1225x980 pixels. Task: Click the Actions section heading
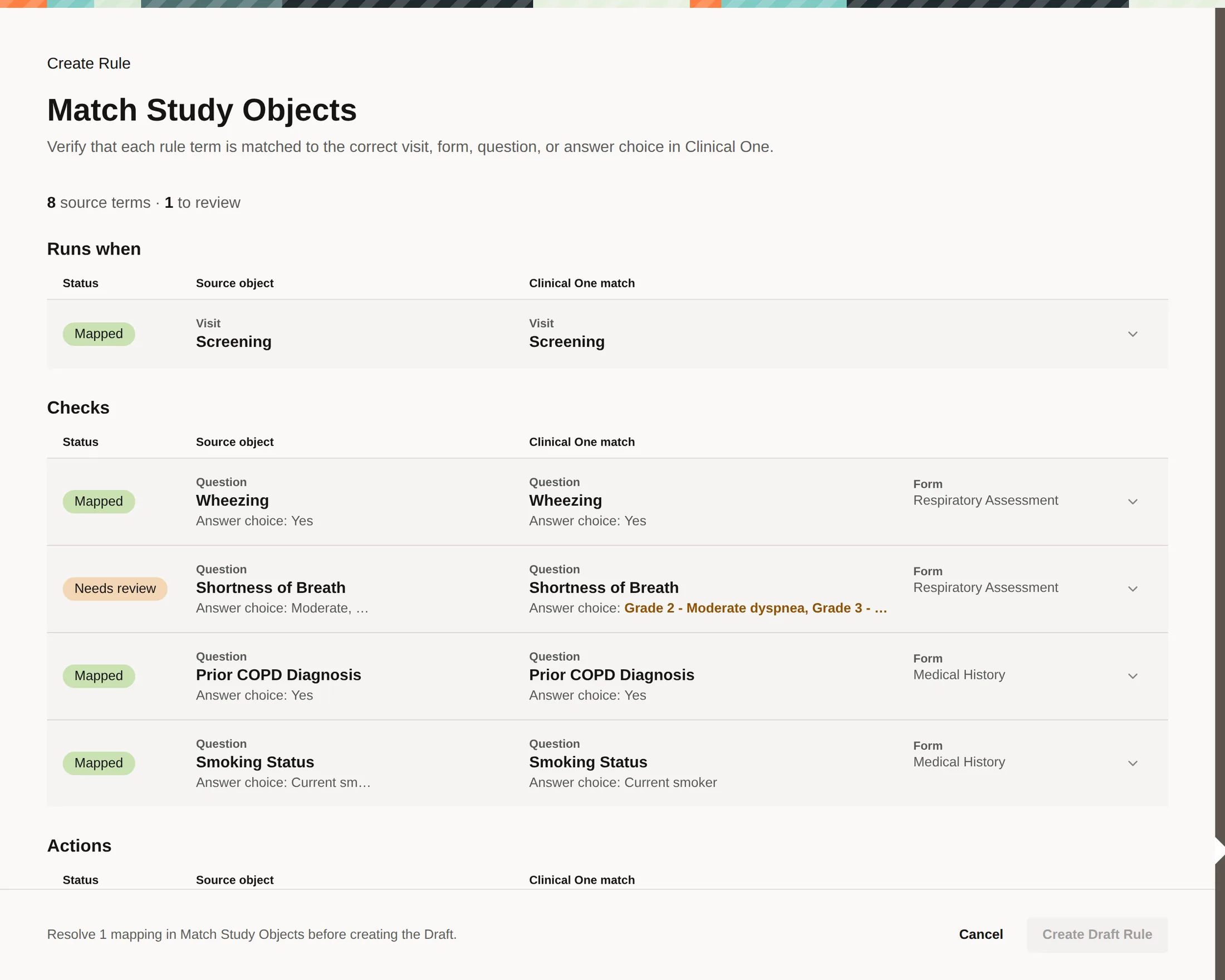point(79,846)
